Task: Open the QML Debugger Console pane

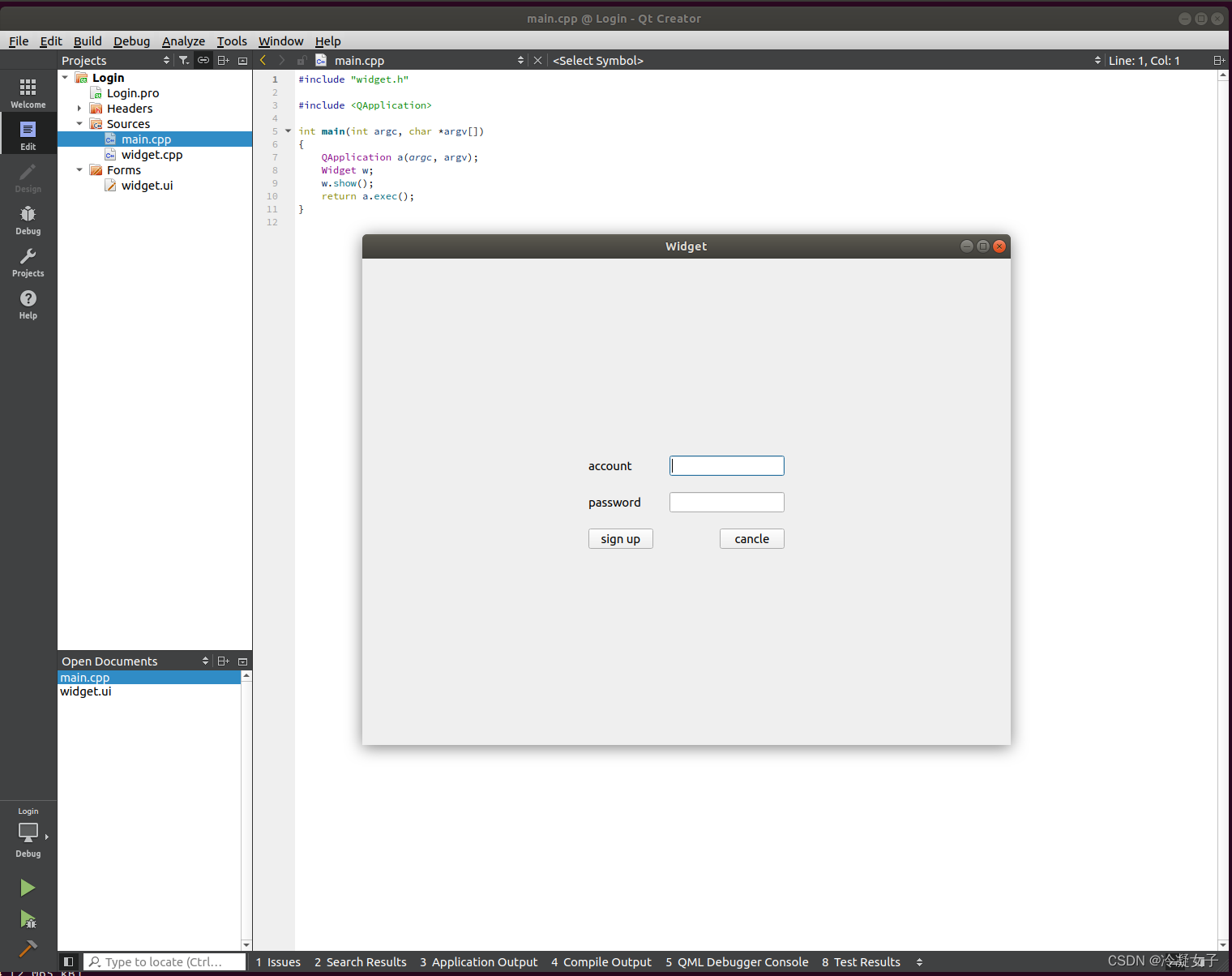Action: [737, 961]
